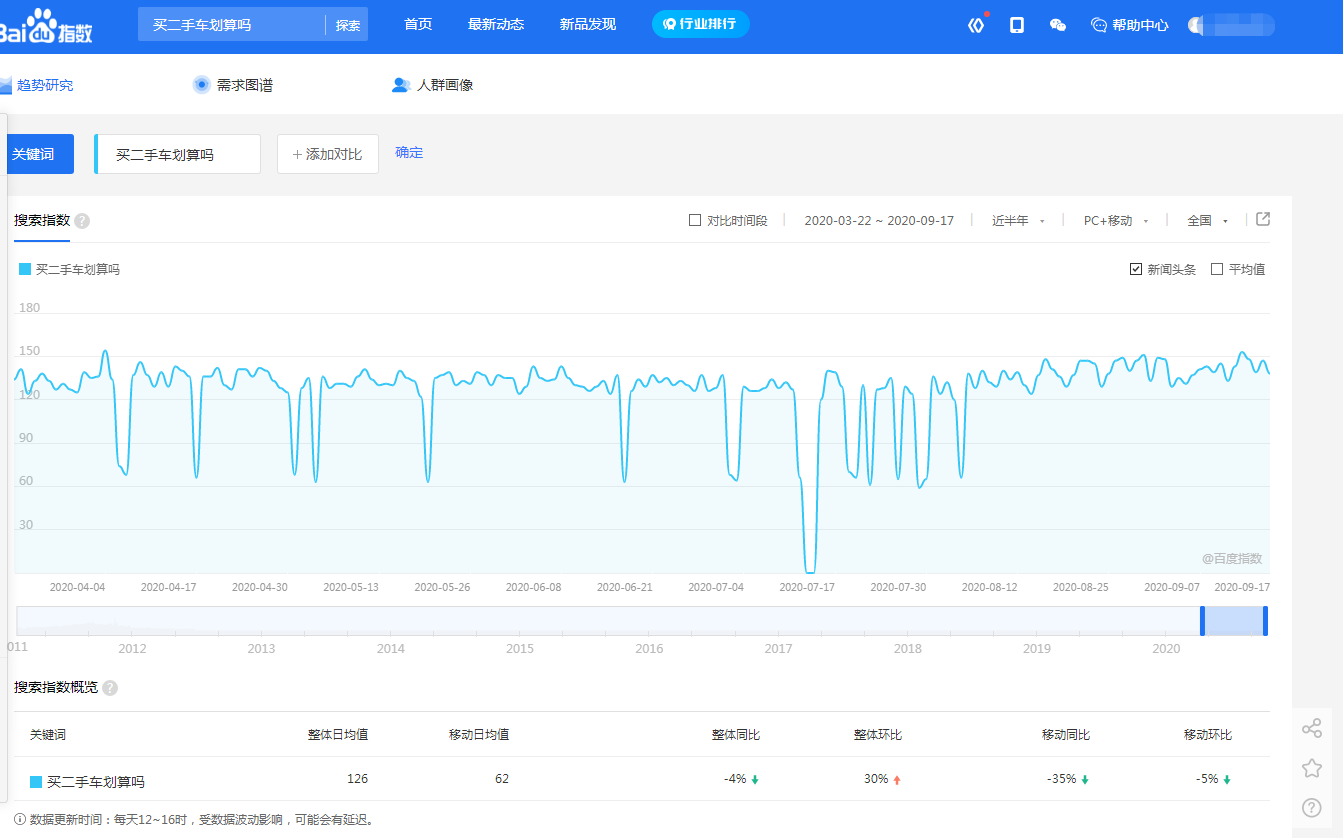Viewport: 1343px width, 838px height.
Task: Switch to the 需求图谱 tab
Action: tap(233, 85)
